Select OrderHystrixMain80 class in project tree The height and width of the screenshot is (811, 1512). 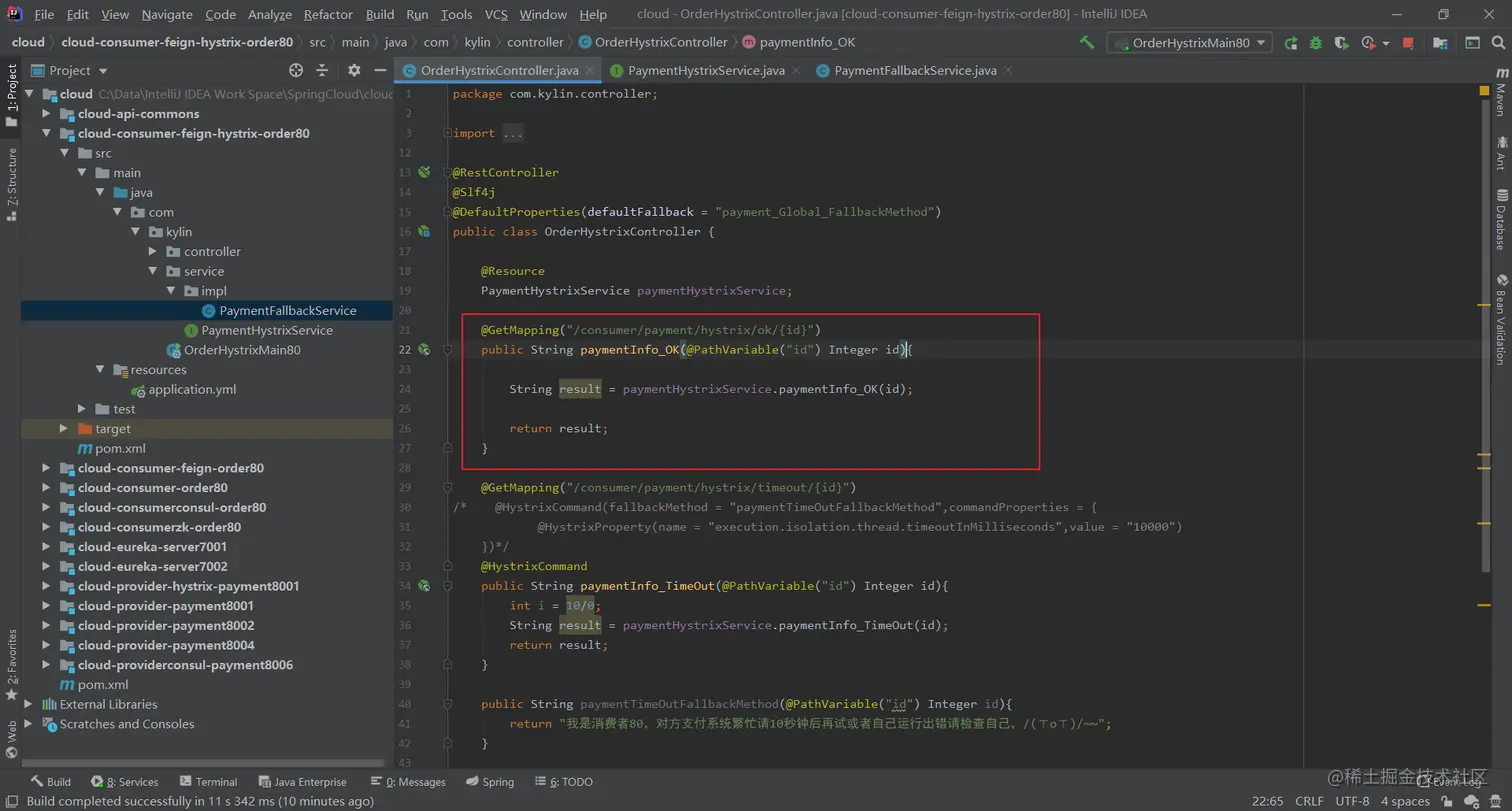(x=242, y=350)
